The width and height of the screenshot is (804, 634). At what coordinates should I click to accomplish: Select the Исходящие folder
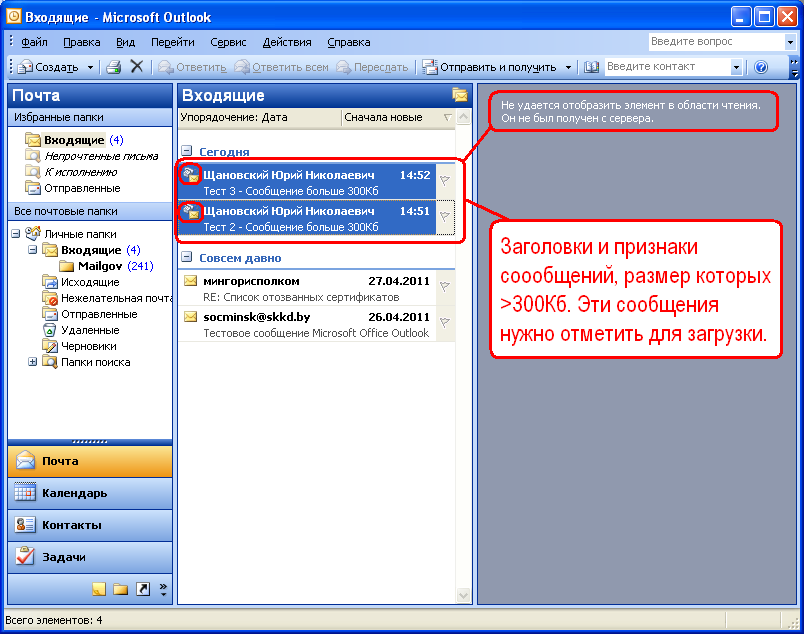click(81, 282)
